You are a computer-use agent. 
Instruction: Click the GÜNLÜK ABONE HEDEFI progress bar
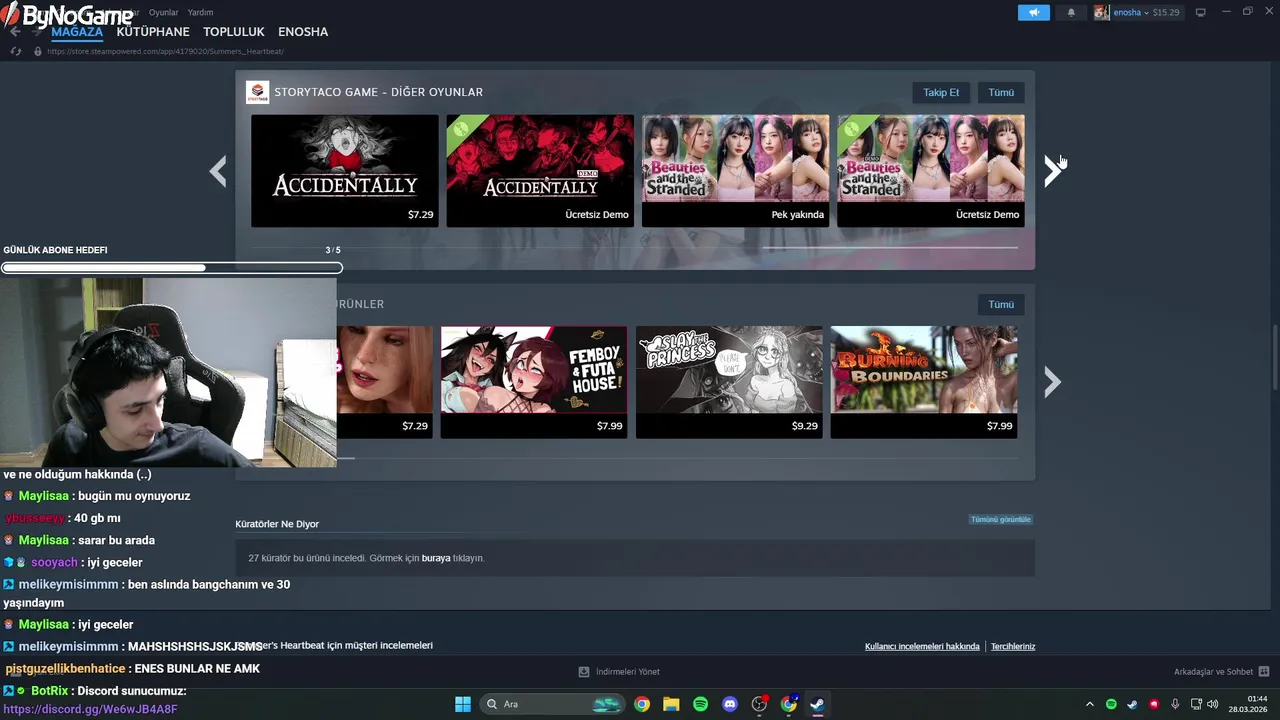click(172, 268)
